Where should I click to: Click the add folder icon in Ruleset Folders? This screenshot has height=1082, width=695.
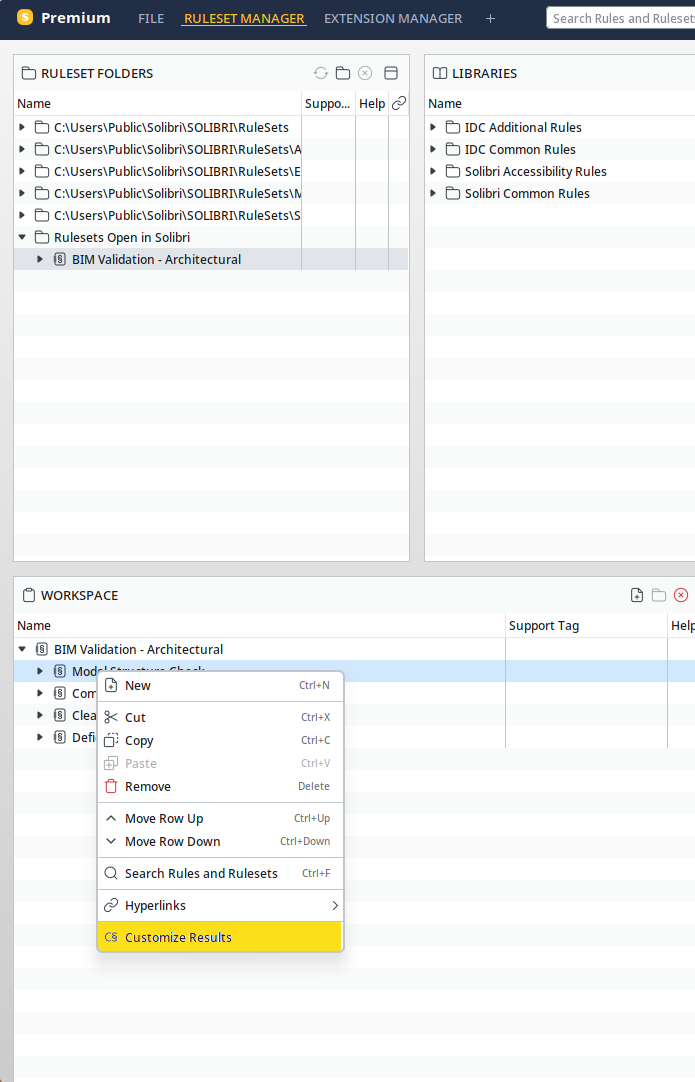(x=343, y=73)
